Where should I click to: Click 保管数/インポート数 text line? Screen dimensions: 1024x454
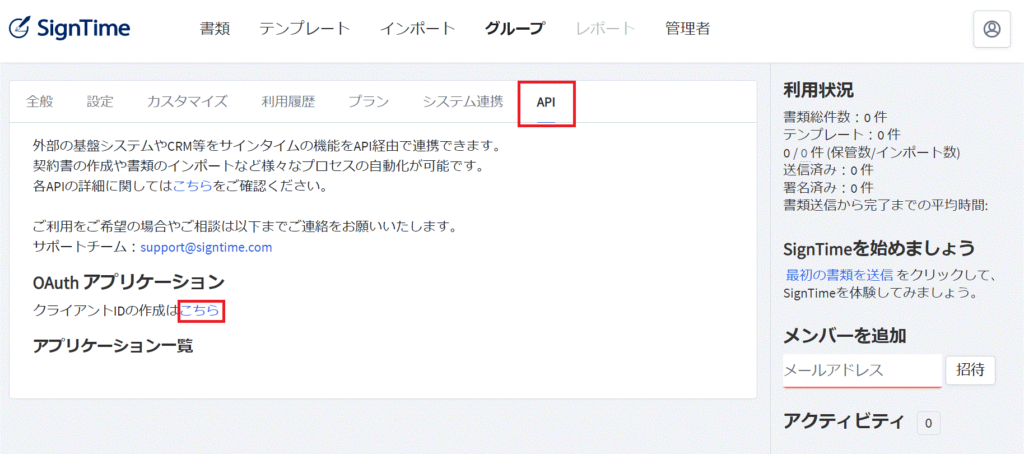(x=871, y=153)
